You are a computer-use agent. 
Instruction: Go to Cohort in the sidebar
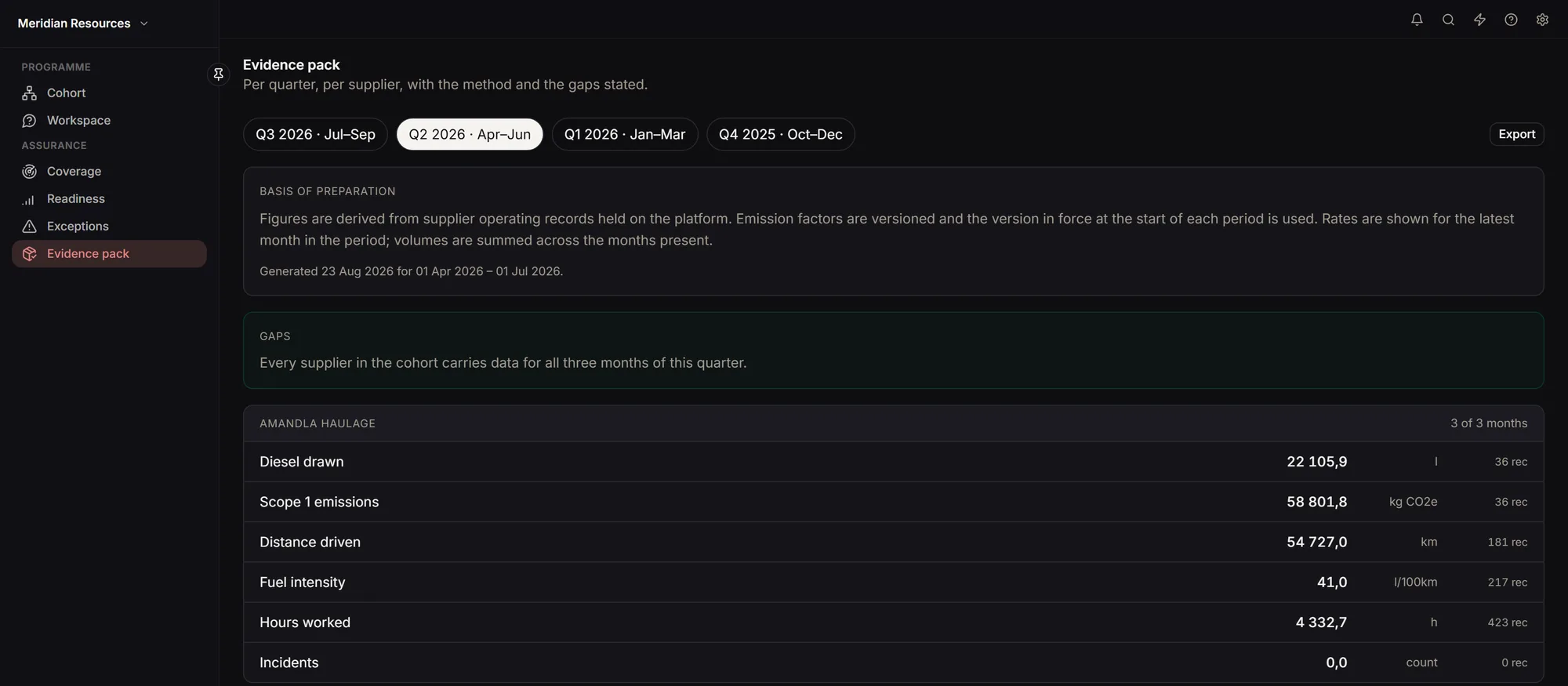tap(109, 93)
